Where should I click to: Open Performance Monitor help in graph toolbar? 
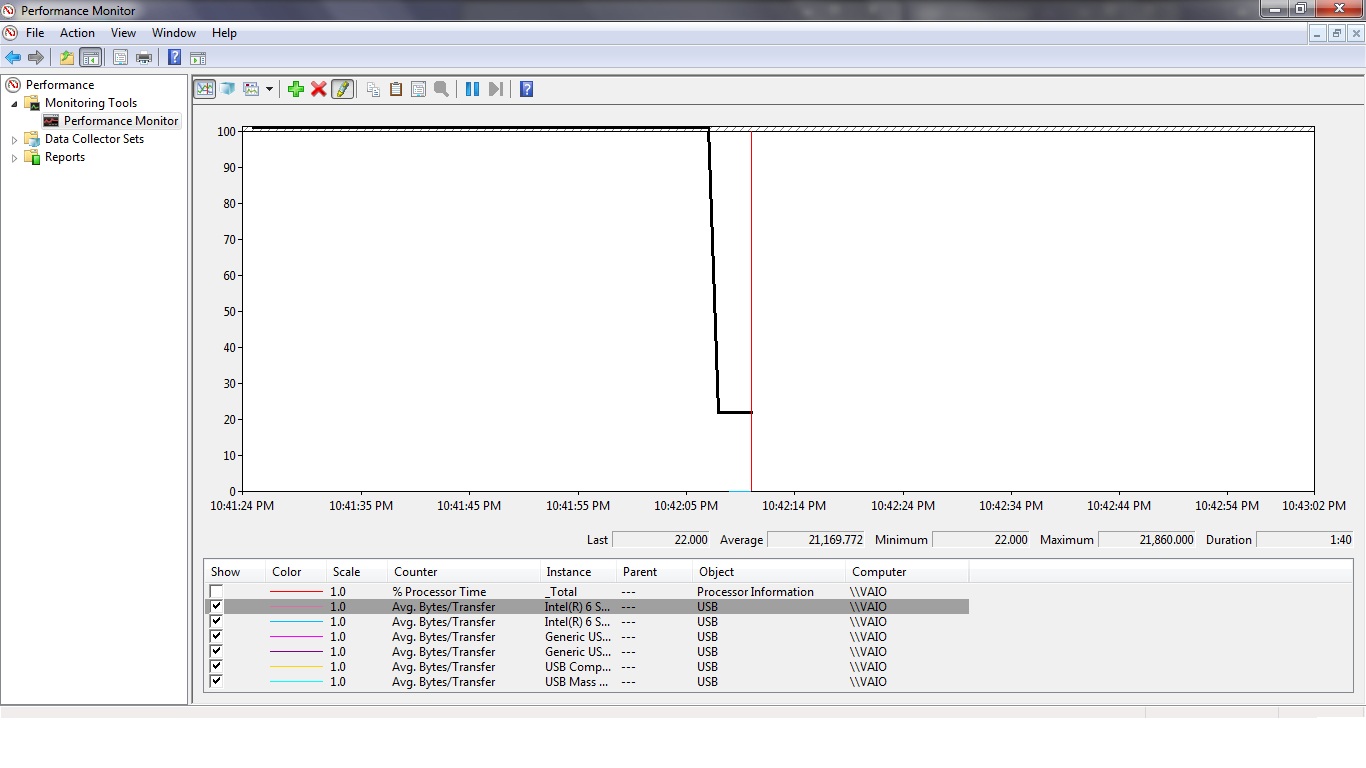(x=527, y=89)
